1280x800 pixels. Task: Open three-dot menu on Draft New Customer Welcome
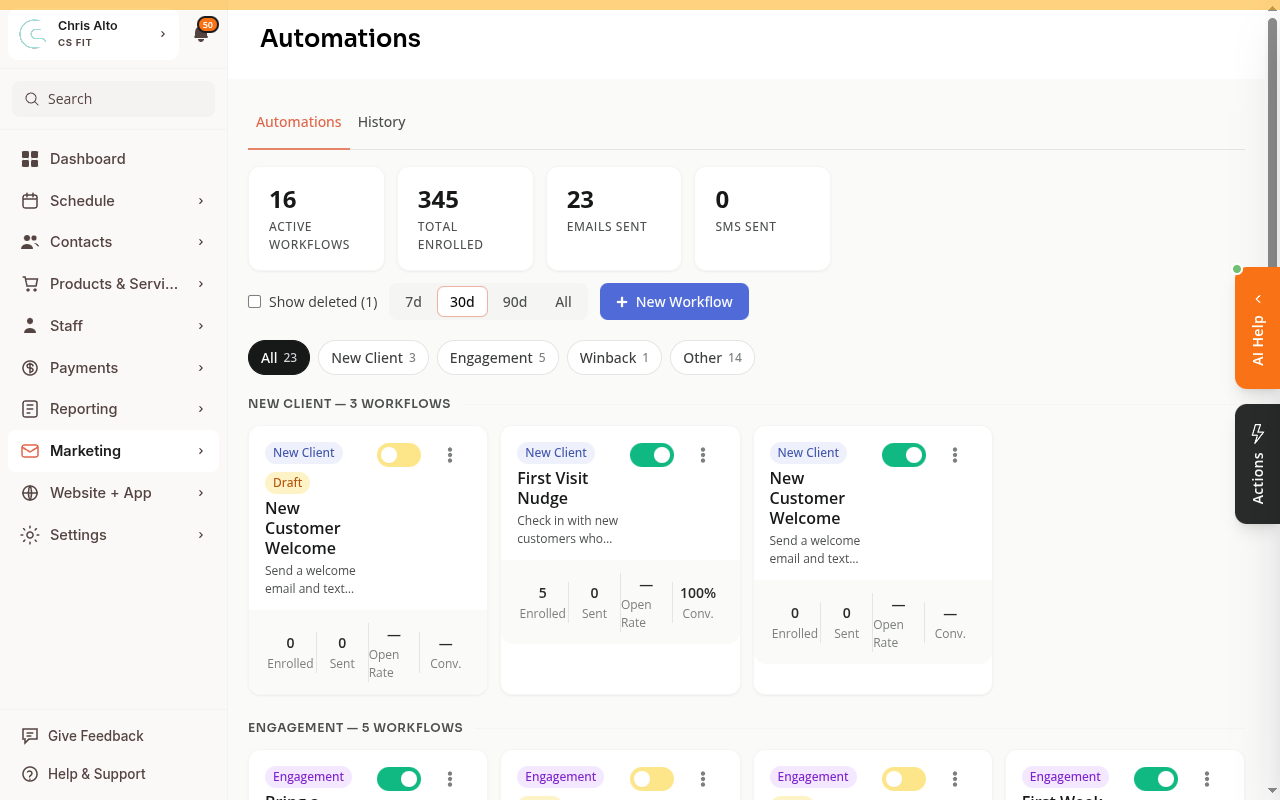click(450, 455)
